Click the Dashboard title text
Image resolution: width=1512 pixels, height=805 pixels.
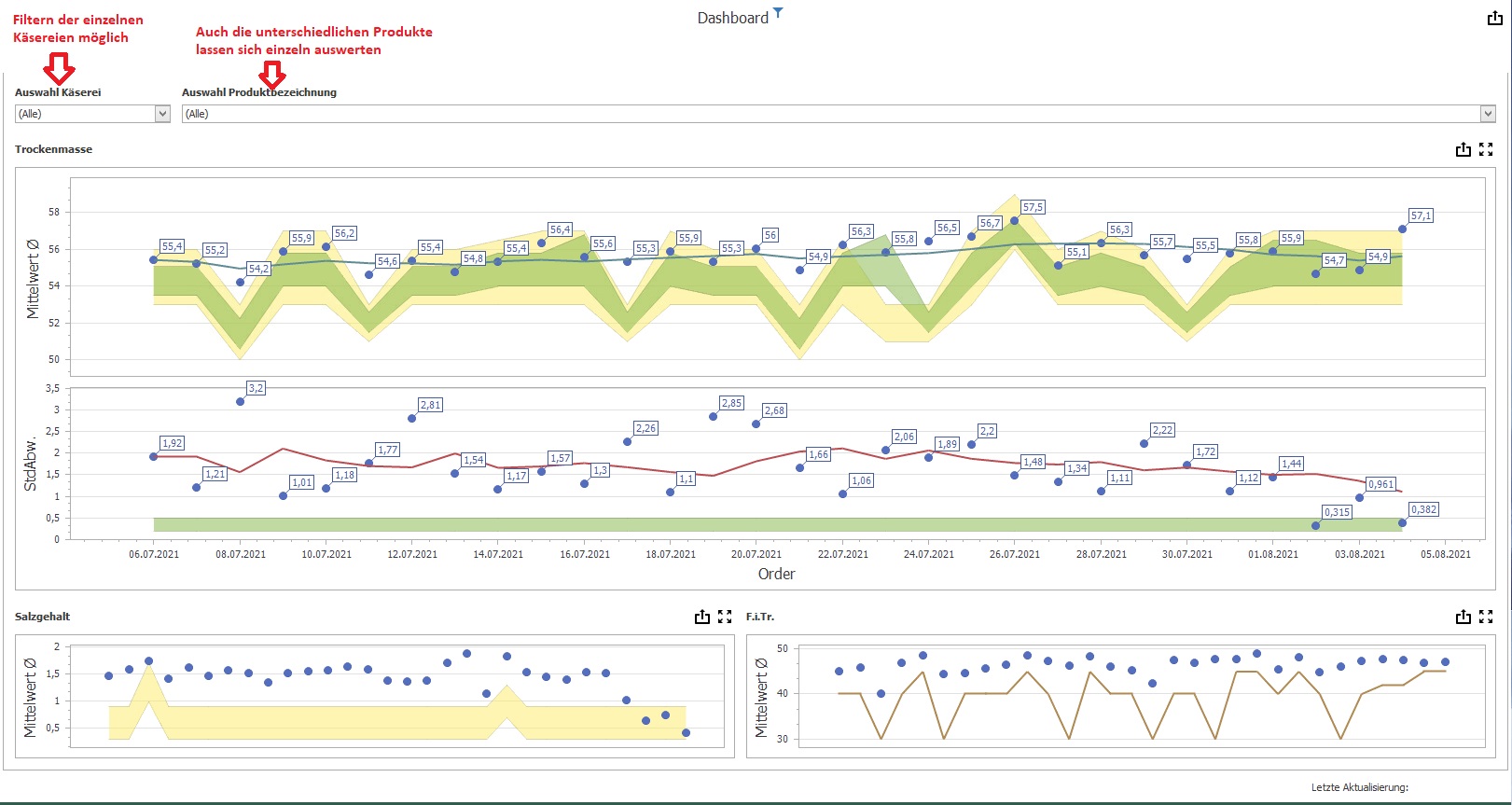coord(733,18)
